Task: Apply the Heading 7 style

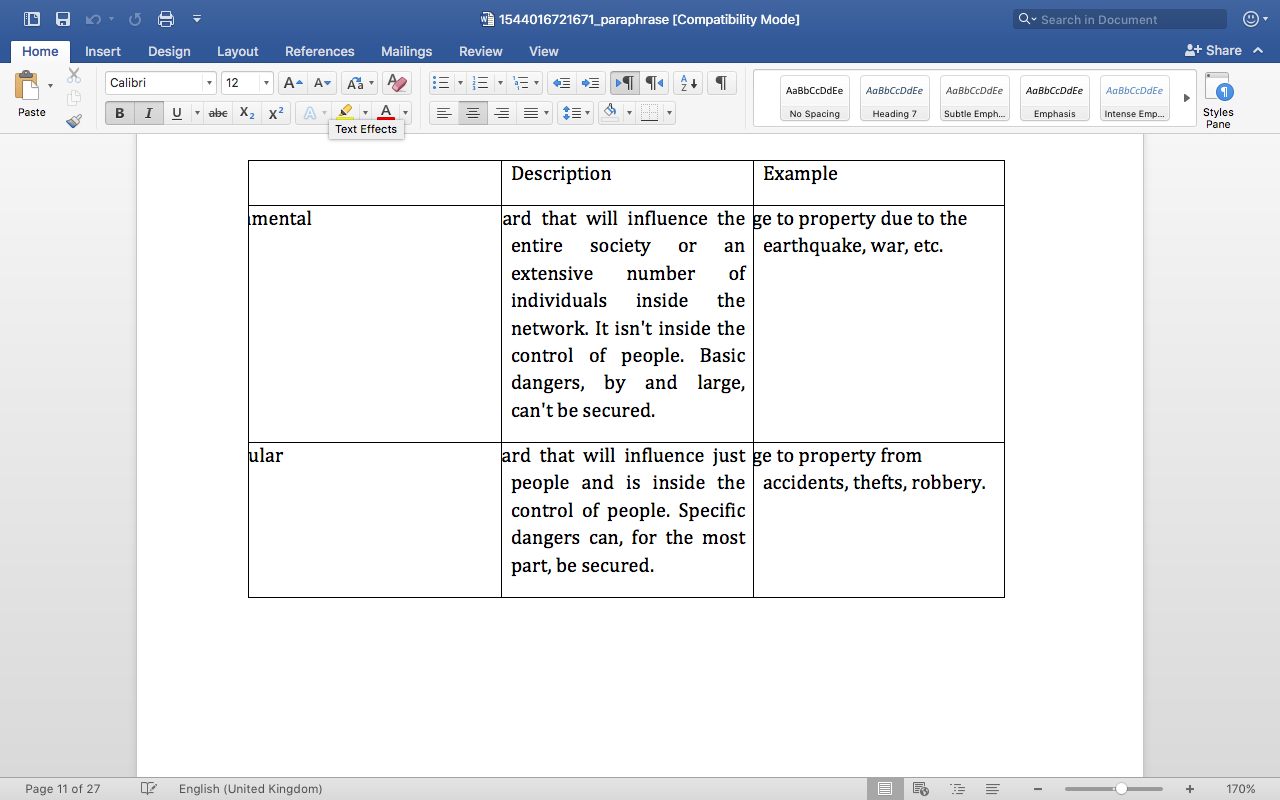Action: 895,98
